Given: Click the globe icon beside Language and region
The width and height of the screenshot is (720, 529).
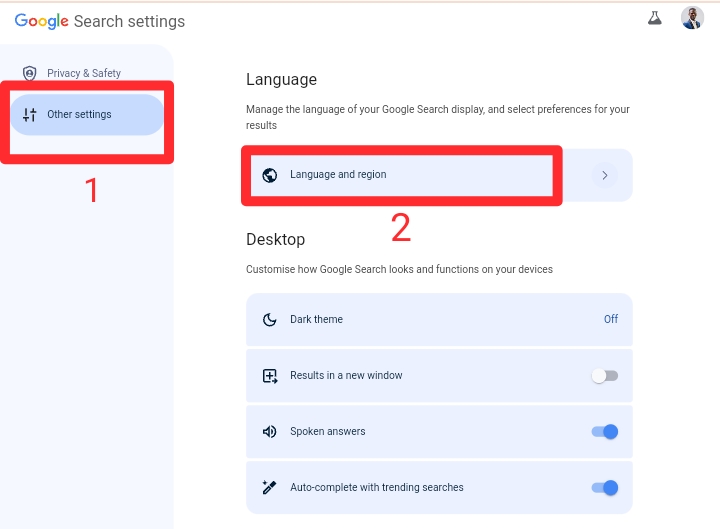Looking at the screenshot, I should [x=270, y=175].
